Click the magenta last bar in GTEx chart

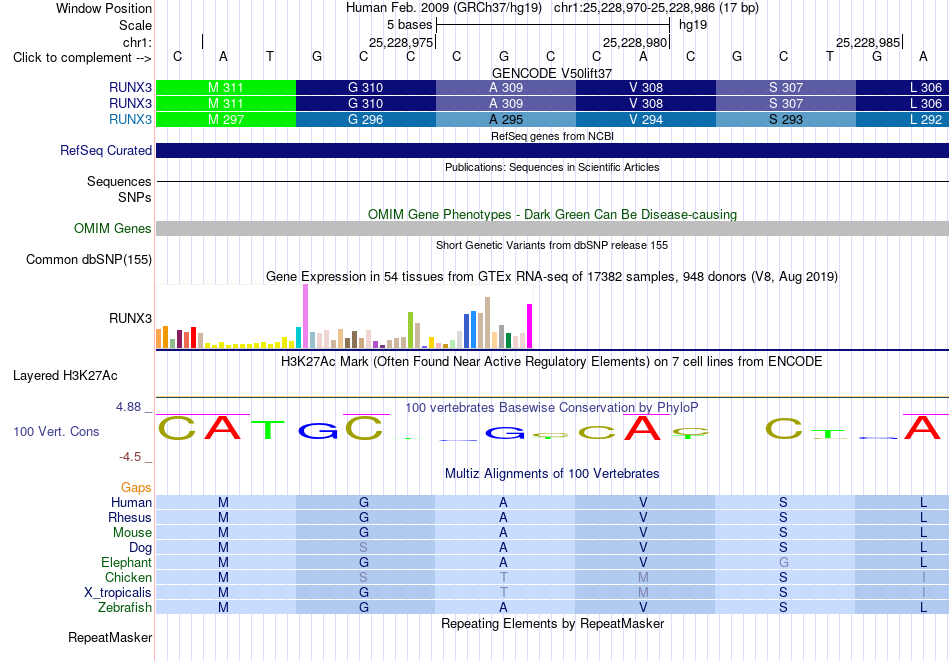[530, 326]
